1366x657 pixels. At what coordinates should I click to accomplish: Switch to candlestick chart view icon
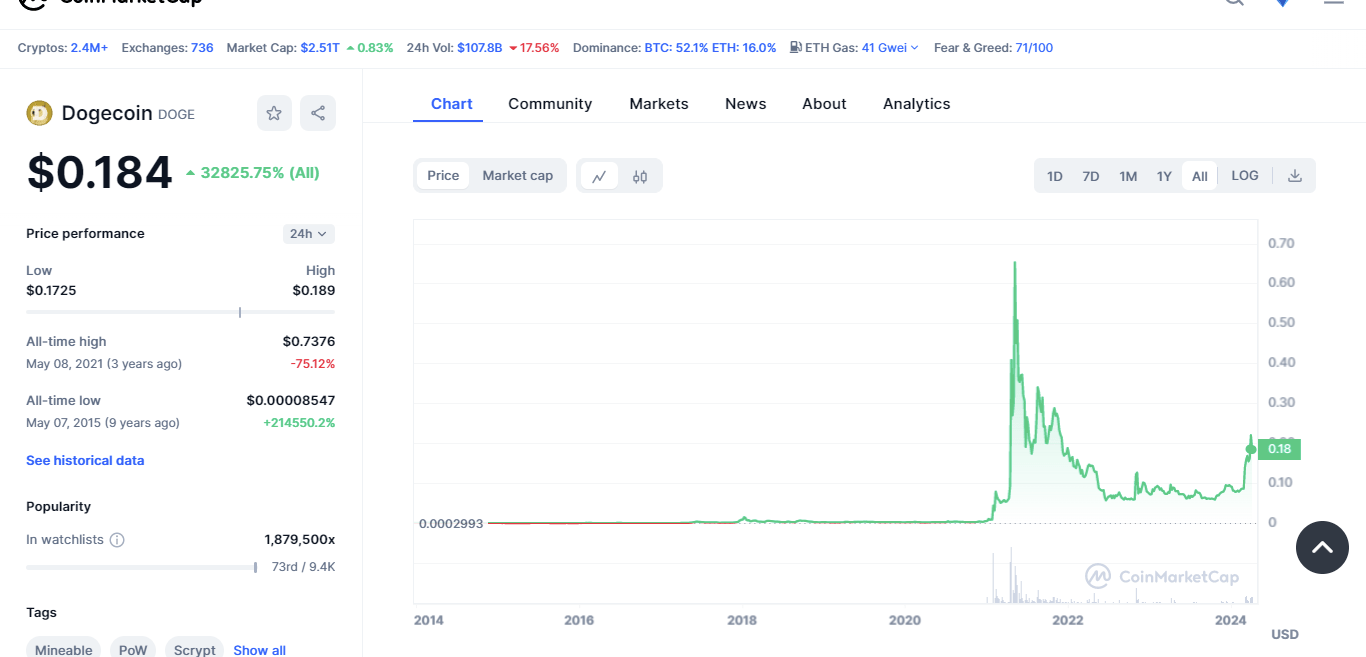(x=640, y=176)
